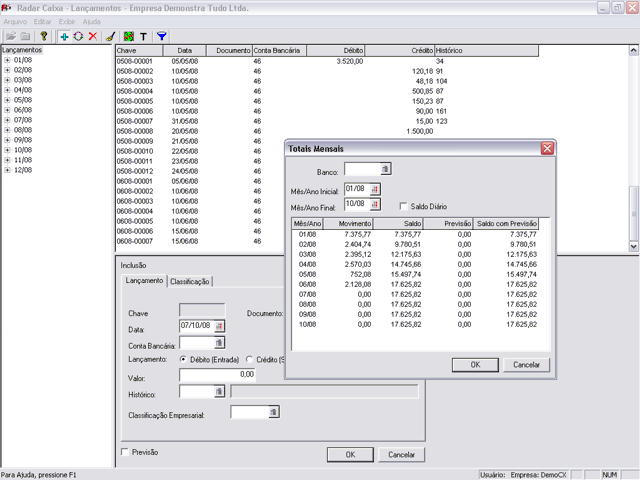This screenshot has height=480, width=640.
Task: Open the Exibir menu
Action: 67,21
